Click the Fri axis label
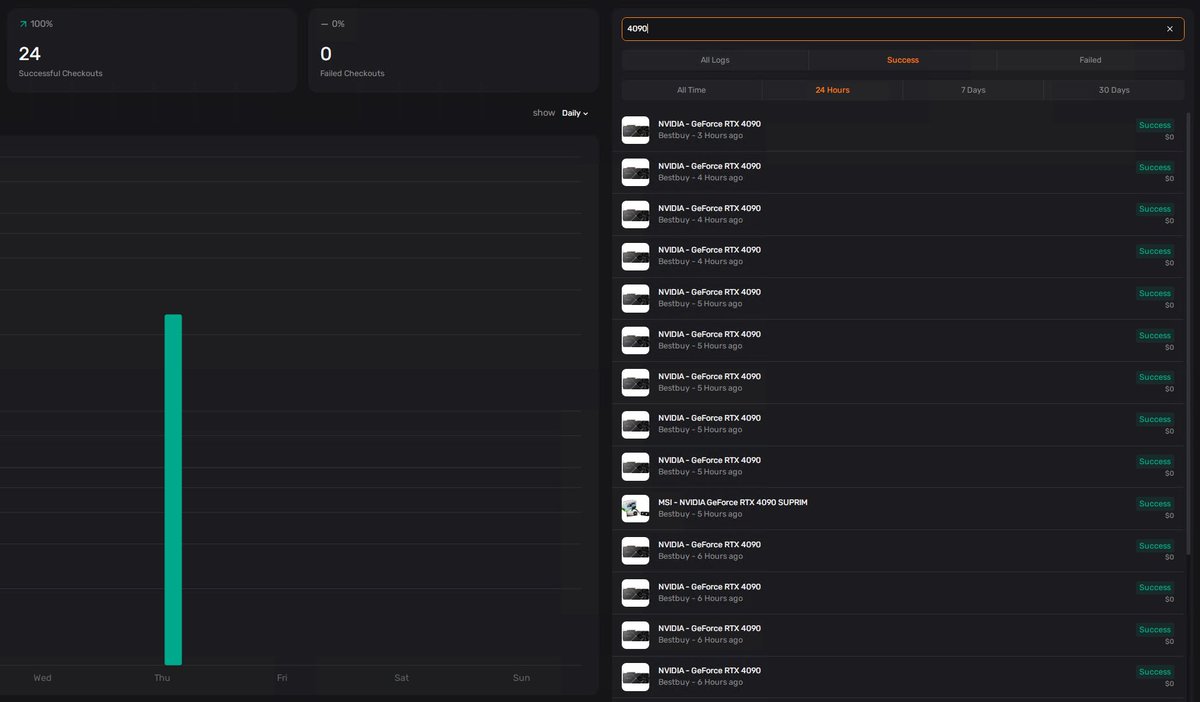The width and height of the screenshot is (1200, 702). [282, 678]
